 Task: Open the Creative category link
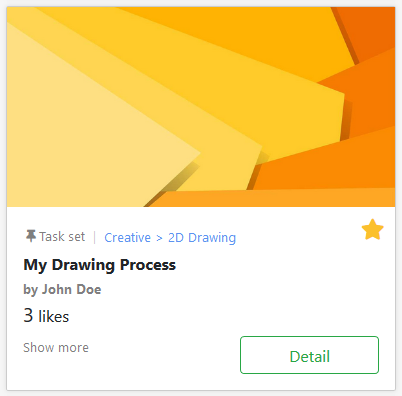[x=127, y=237]
